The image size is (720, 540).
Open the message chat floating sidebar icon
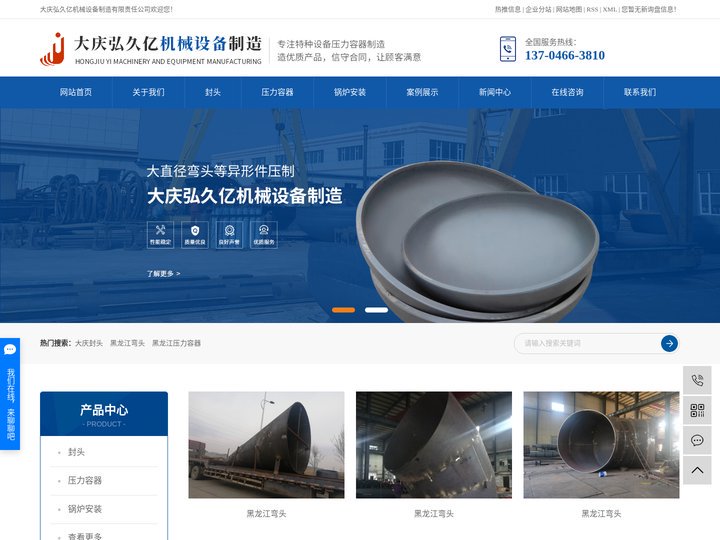click(697, 440)
